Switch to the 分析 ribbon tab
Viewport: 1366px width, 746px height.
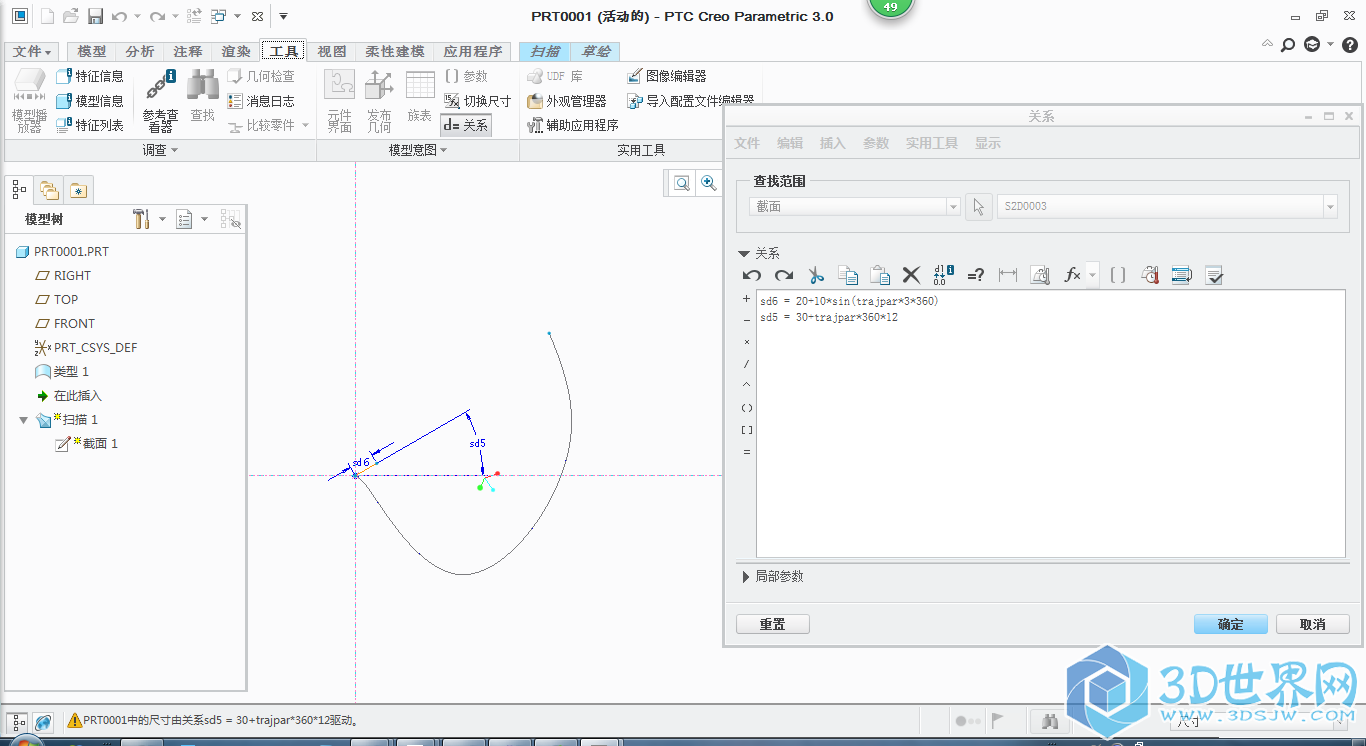pos(140,52)
